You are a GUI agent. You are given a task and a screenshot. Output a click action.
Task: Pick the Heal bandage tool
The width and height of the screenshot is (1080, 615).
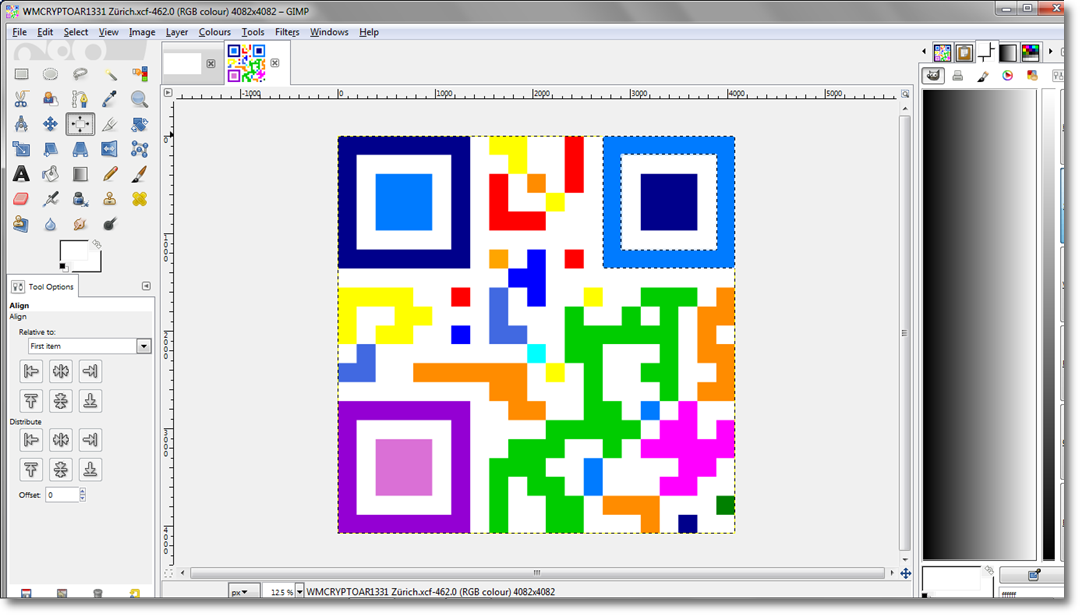click(x=139, y=199)
